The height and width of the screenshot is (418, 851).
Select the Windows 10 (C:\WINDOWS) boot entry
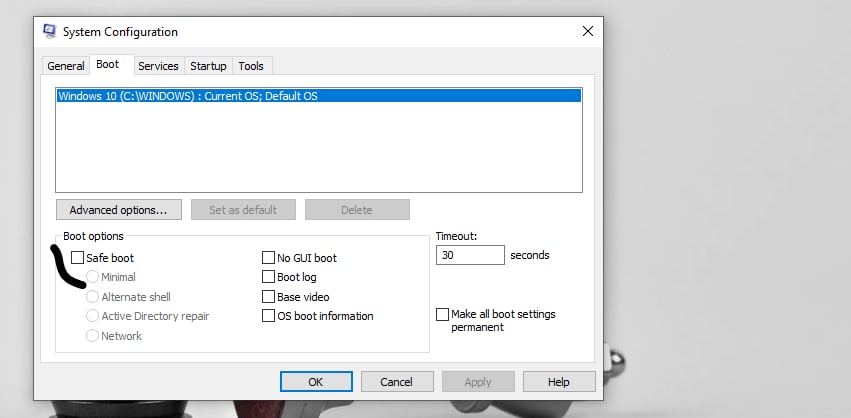click(319, 96)
